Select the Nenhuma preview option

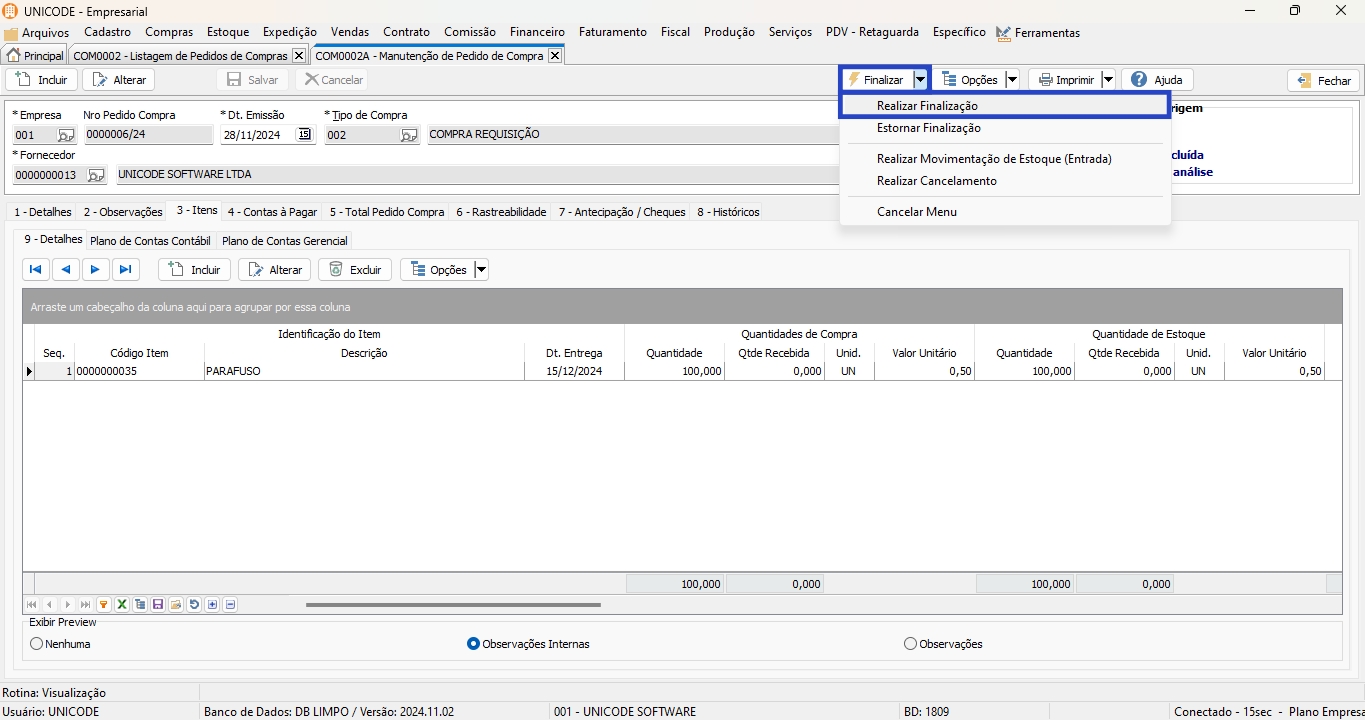[37, 644]
